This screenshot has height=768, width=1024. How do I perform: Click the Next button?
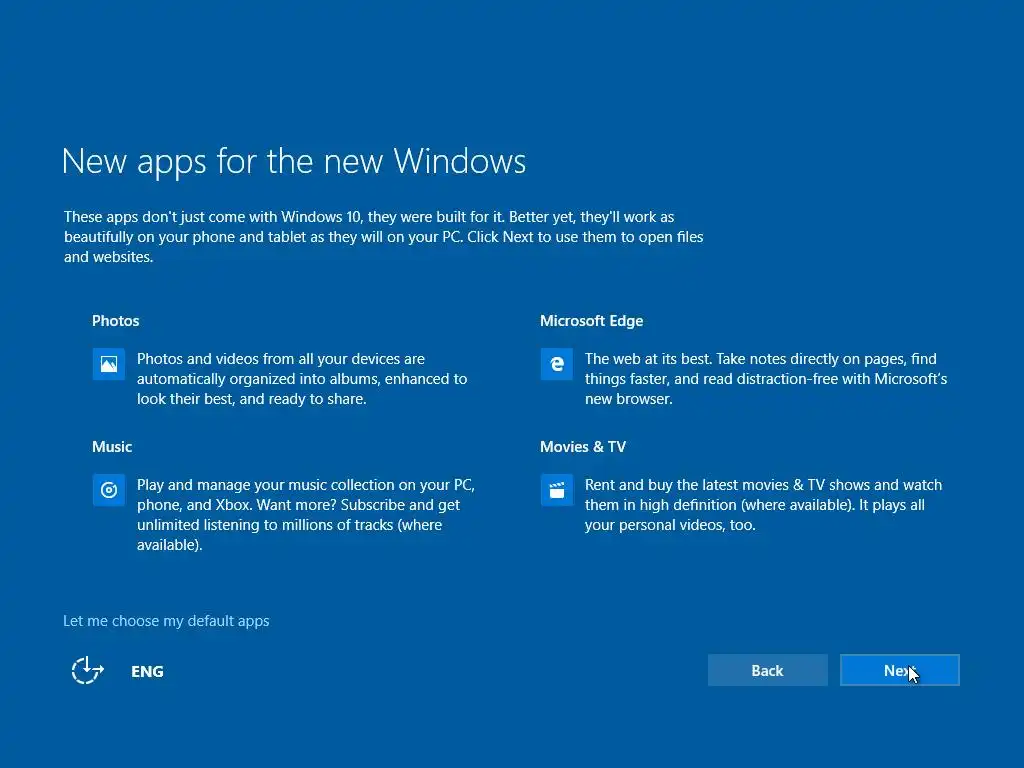pos(899,670)
